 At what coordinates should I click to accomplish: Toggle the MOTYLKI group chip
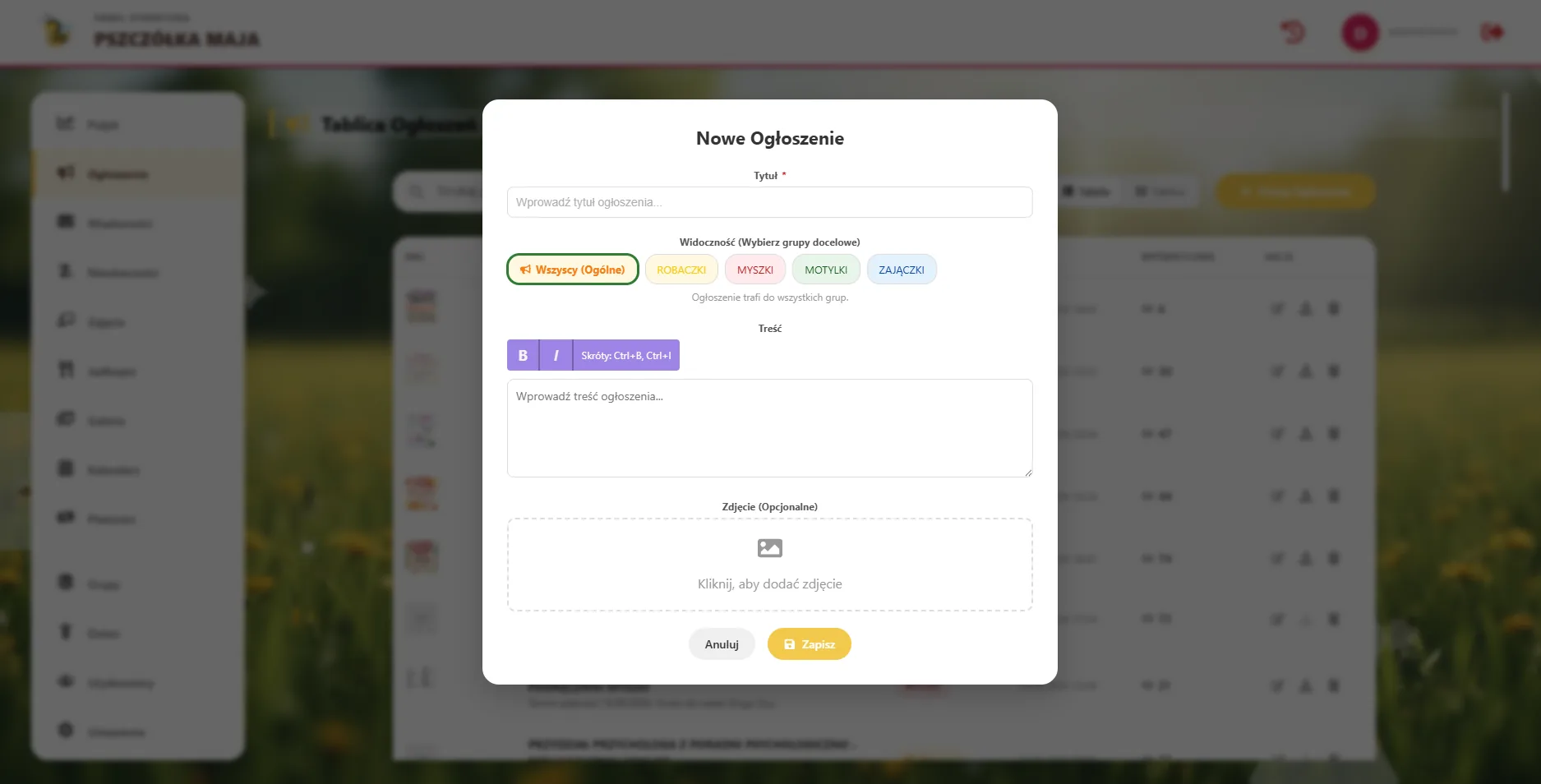(x=826, y=270)
